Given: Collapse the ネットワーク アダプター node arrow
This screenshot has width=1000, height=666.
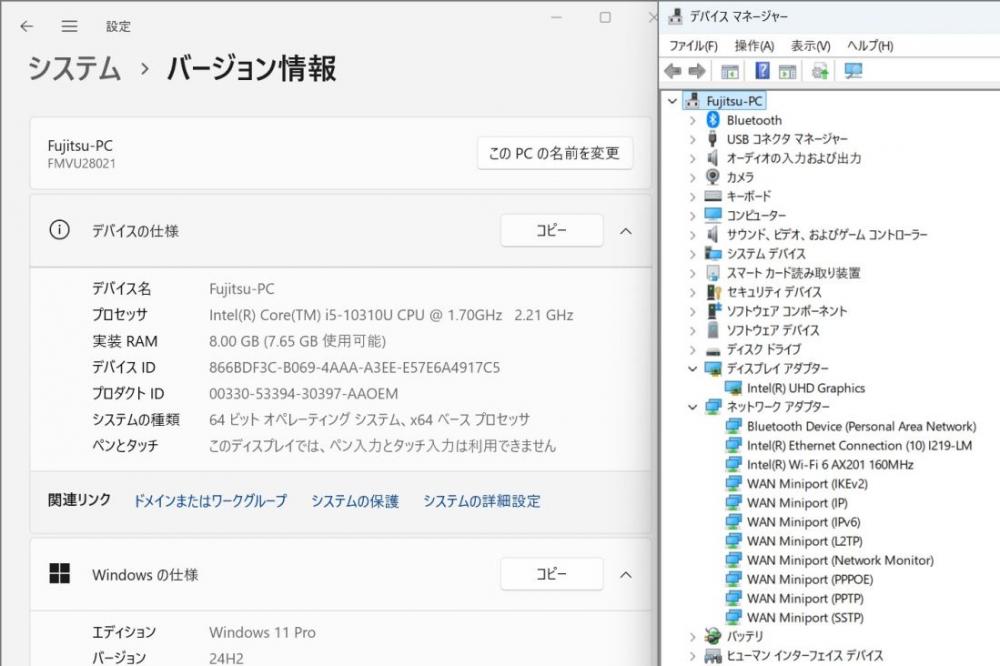Looking at the screenshot, I should point(693,407).
